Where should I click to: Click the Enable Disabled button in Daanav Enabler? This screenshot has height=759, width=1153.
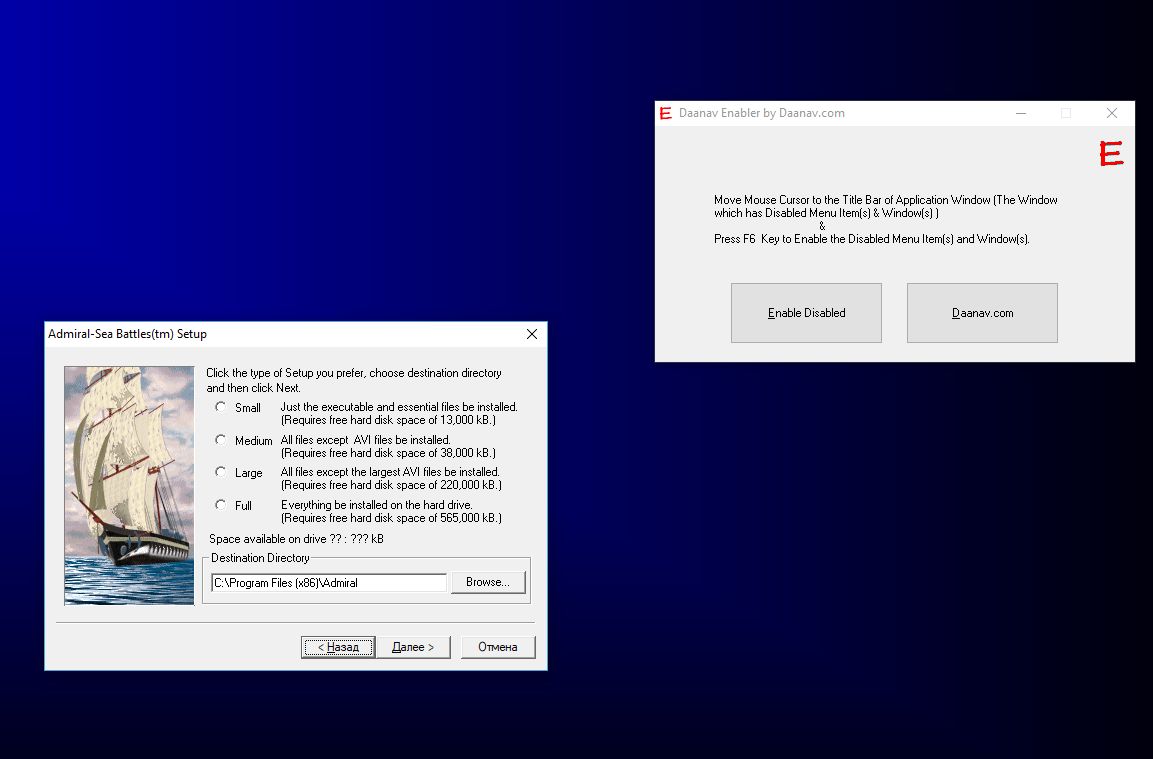tap(806, 313)
